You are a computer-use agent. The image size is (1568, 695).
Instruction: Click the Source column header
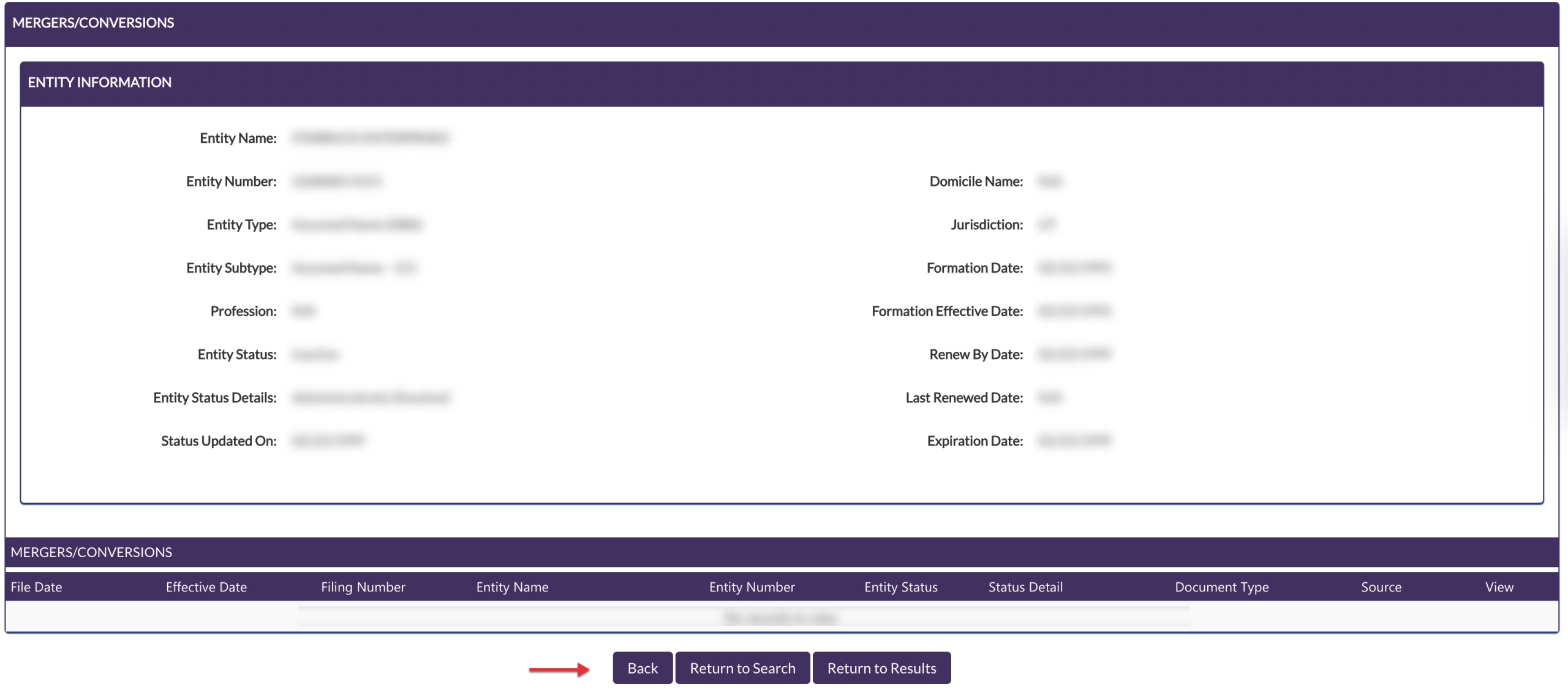coord(1381,587)
